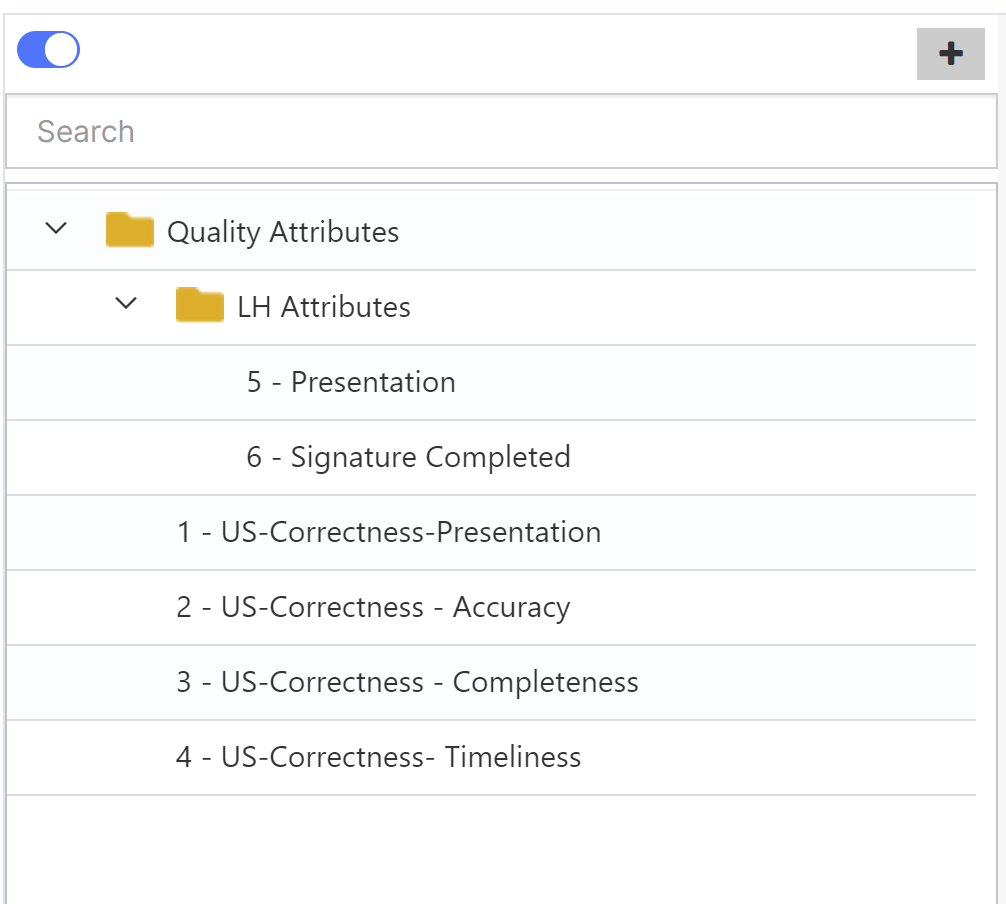1006x904 pixels.
Task: Pick 3 - US-Correctness - Completeness entry
Action: coord(407,682)
